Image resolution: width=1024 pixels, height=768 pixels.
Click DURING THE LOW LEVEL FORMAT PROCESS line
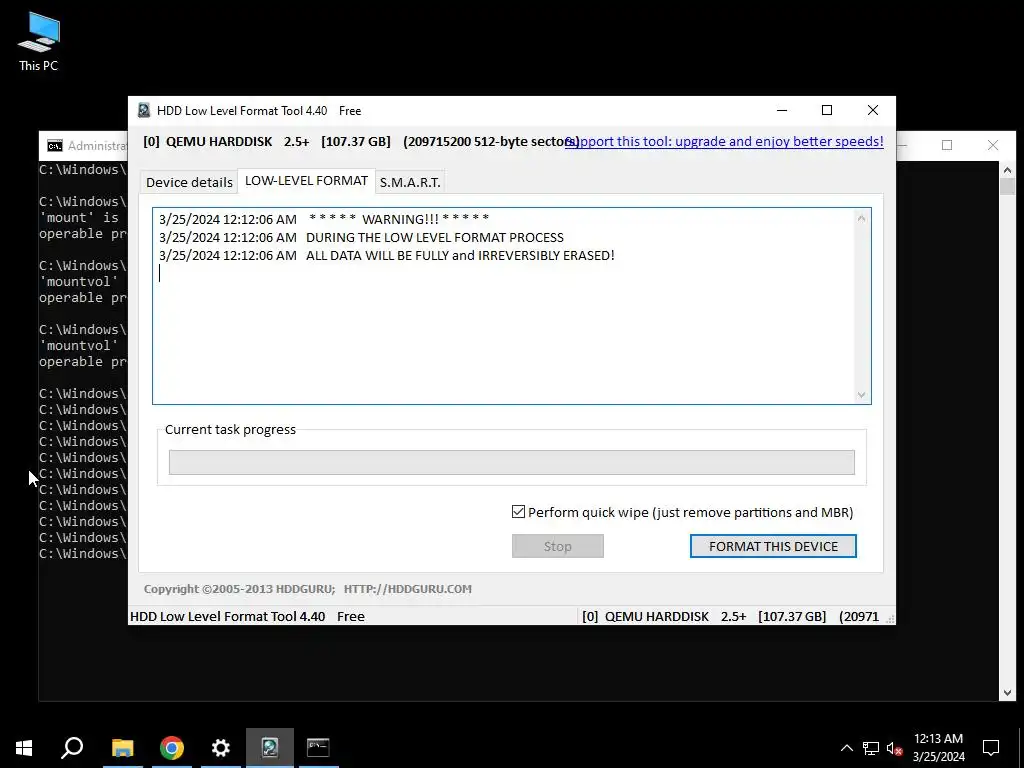pyautogui.click(x=361, y=238)
